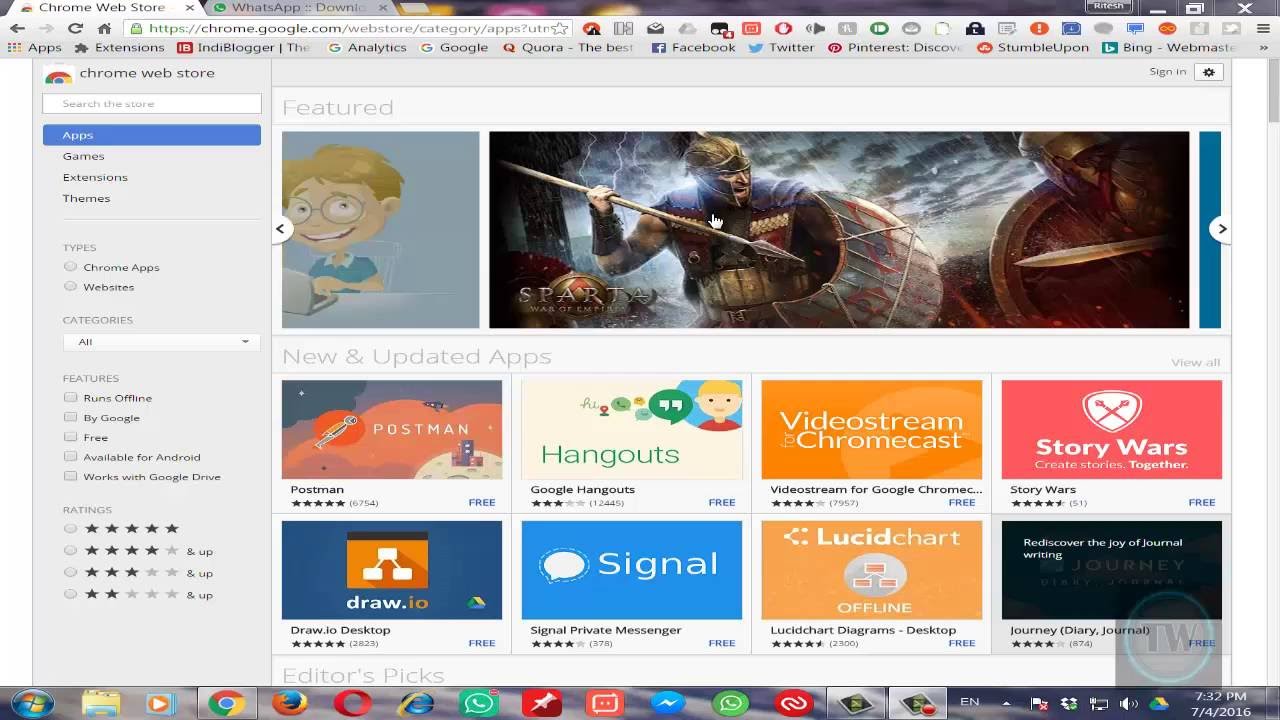Show next featured slide arrow

pyautogui.click(x=1221, y=229)
